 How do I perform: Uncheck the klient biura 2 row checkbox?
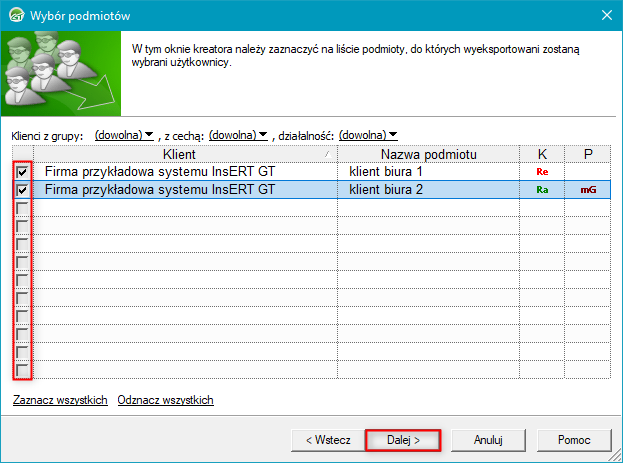point(22,190)
